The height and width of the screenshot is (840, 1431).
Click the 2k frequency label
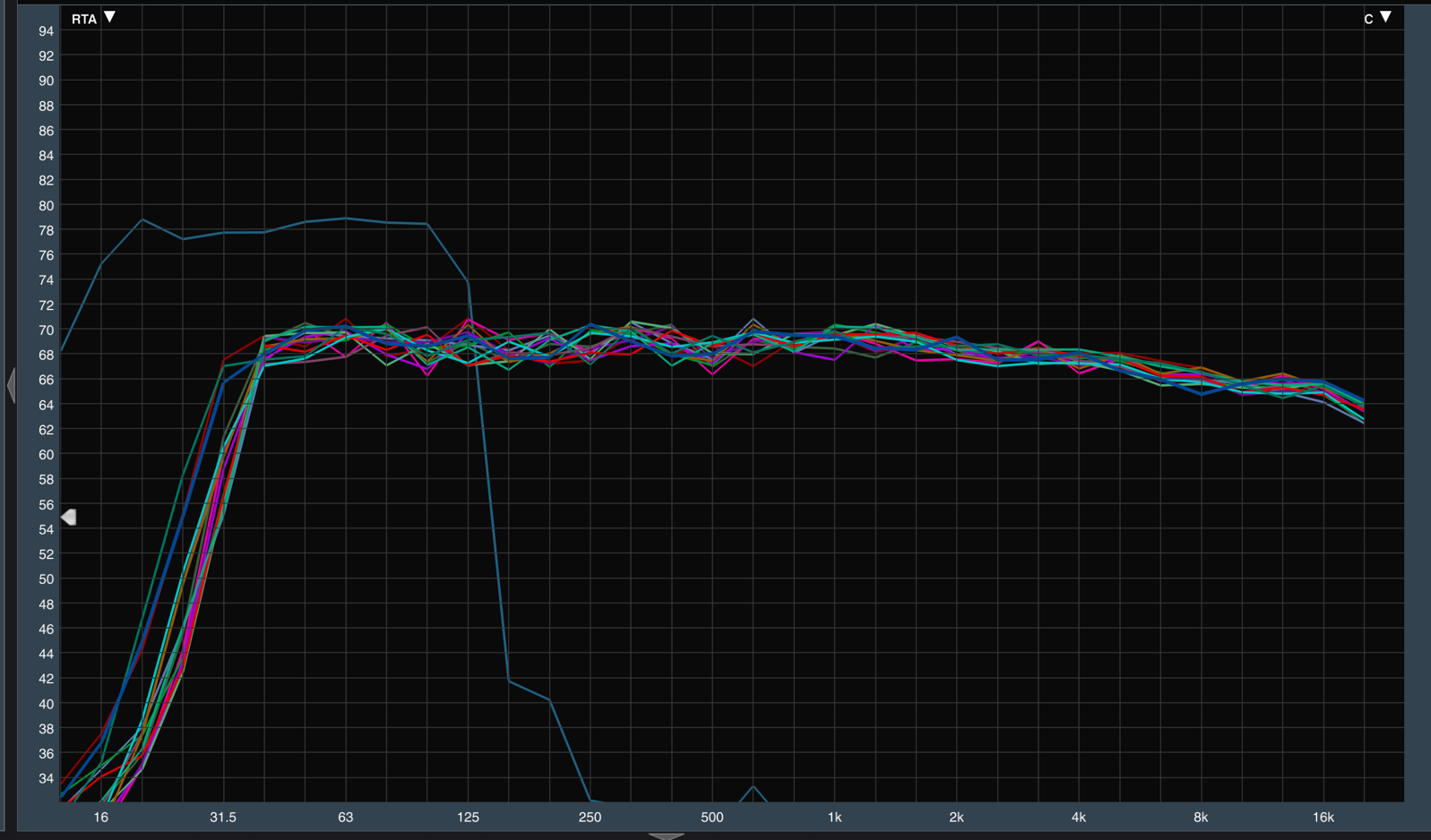956,817
